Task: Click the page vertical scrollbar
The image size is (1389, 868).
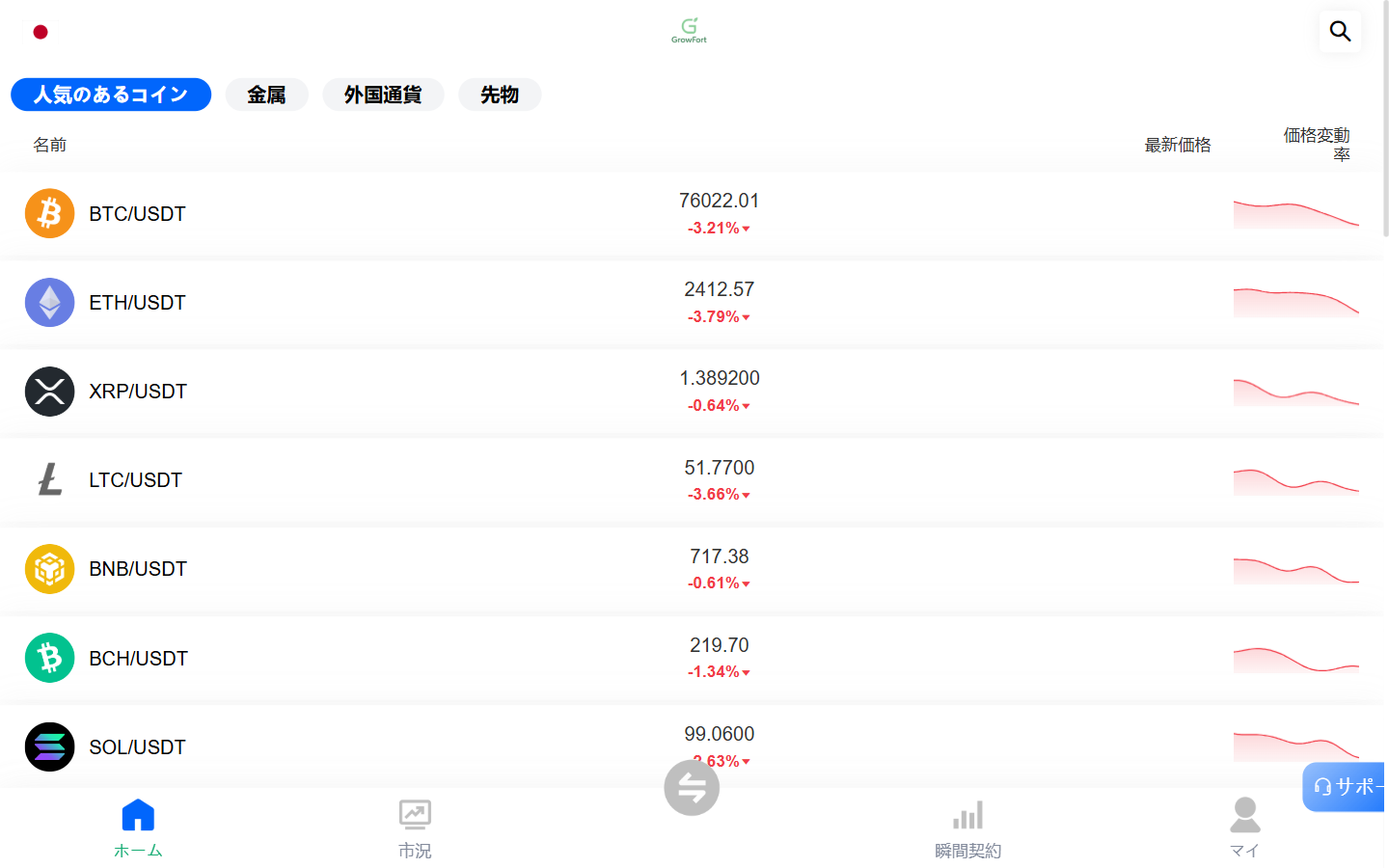Action: click(x=1386, y=121)
